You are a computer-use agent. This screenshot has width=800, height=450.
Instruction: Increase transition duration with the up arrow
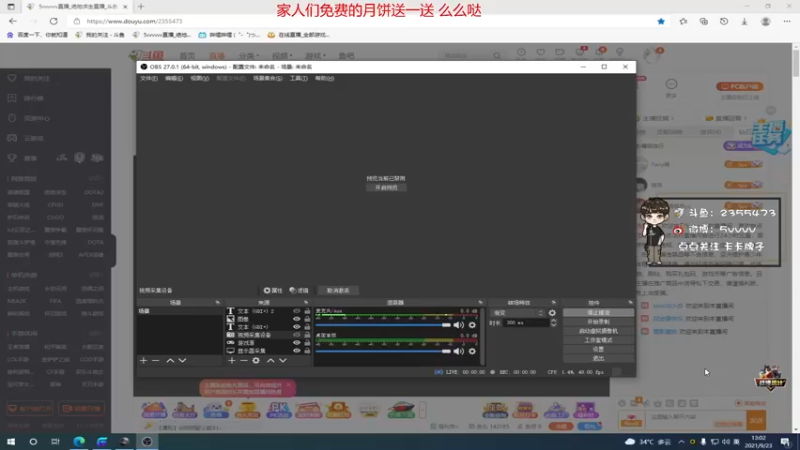[x=553, y=320]
